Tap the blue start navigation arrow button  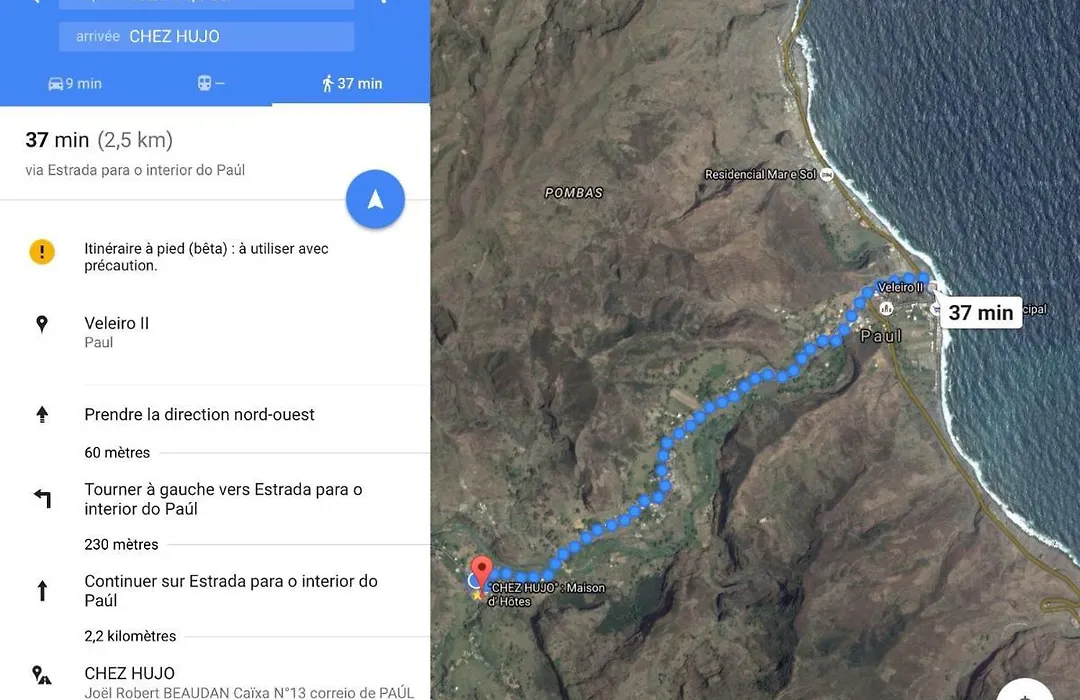tap(375, 199)
